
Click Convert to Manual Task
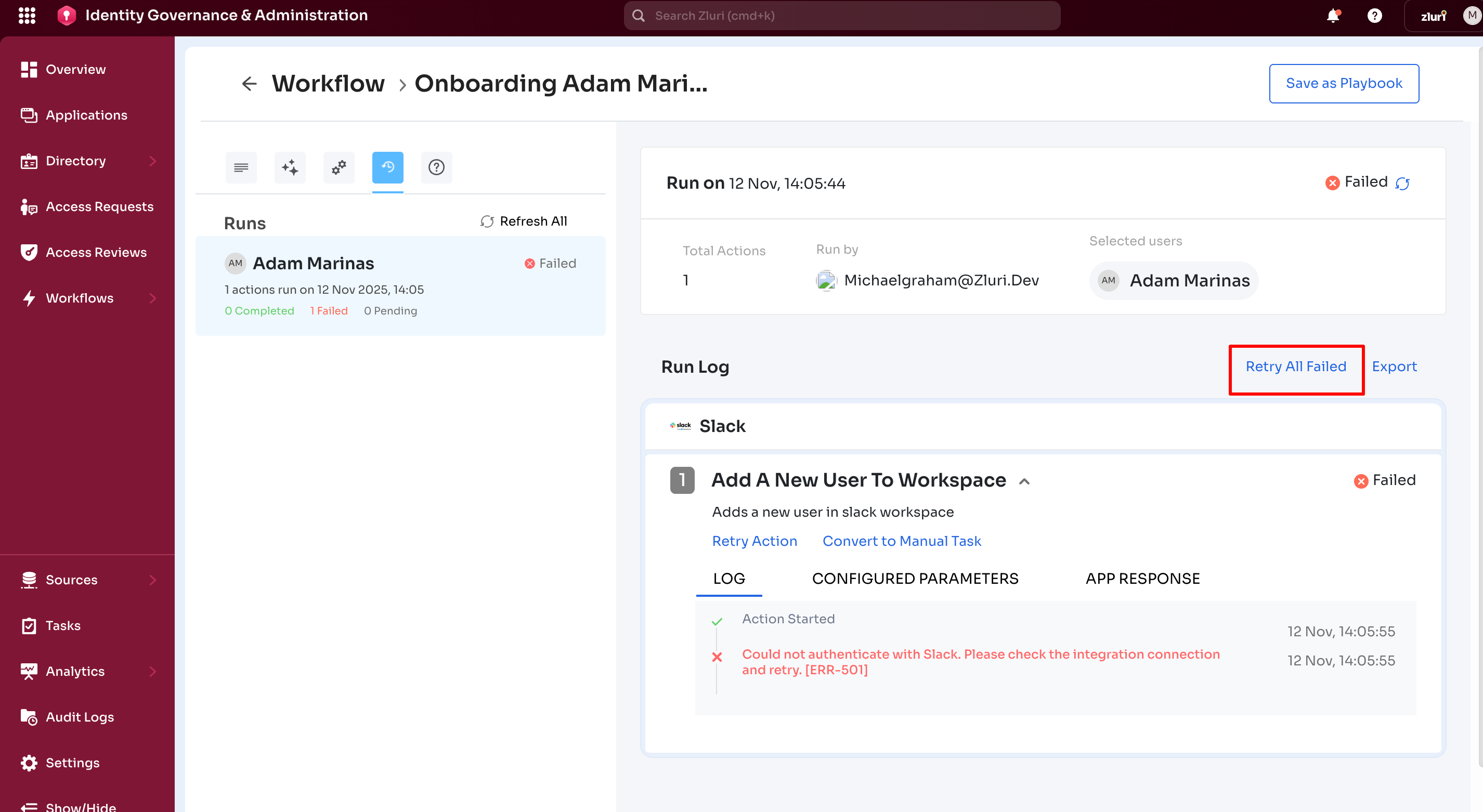[x=902, y=541]
